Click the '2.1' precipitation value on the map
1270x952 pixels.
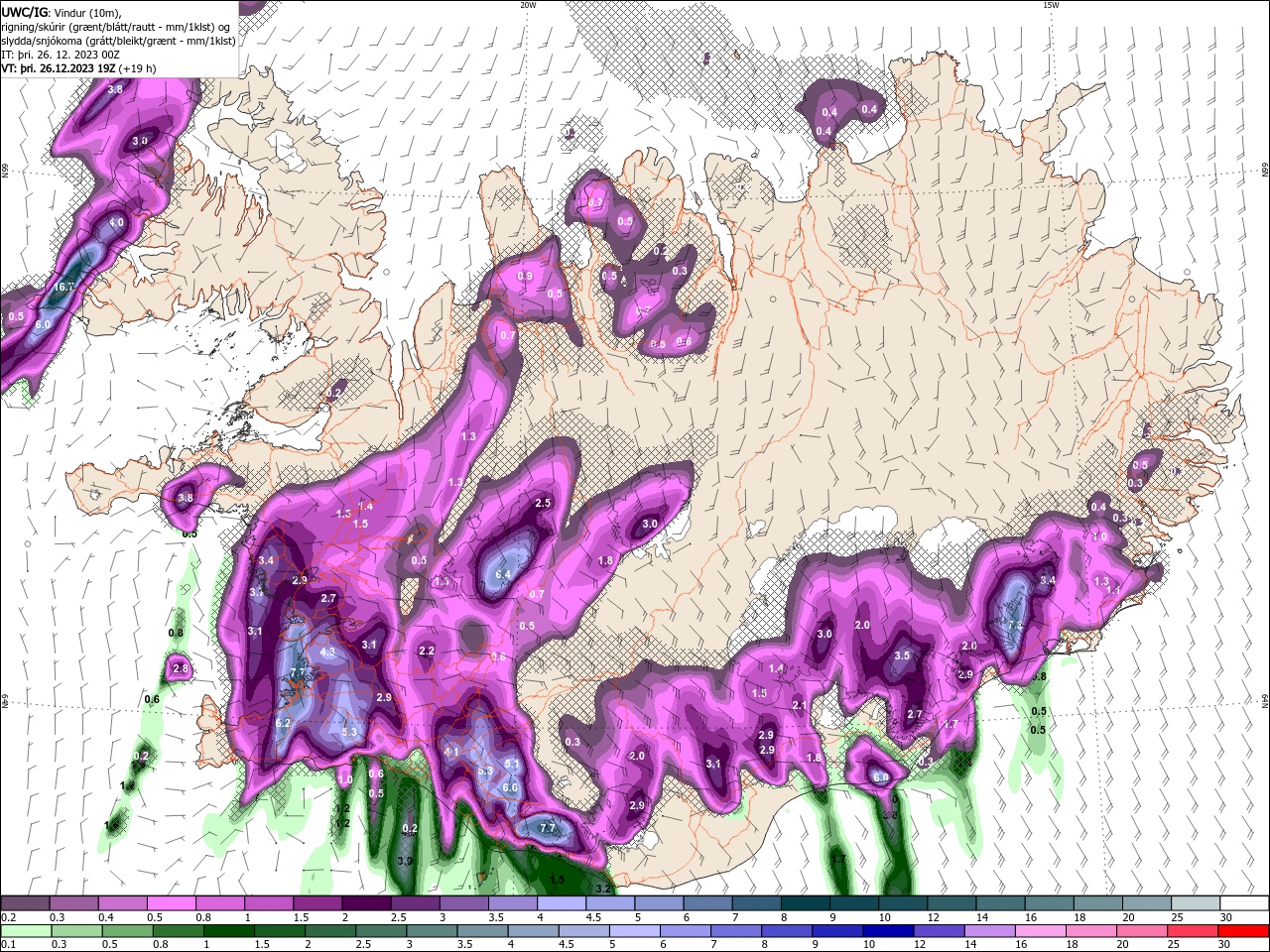pyautogui.click(x=799, y=705)
